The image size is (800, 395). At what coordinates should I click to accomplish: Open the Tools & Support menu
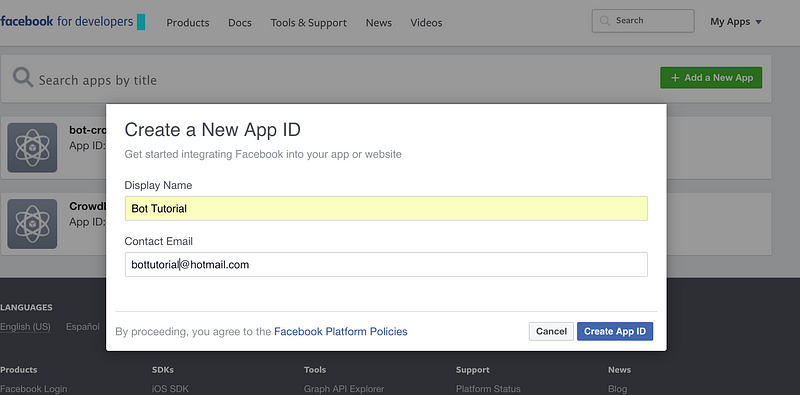point(309,23)
